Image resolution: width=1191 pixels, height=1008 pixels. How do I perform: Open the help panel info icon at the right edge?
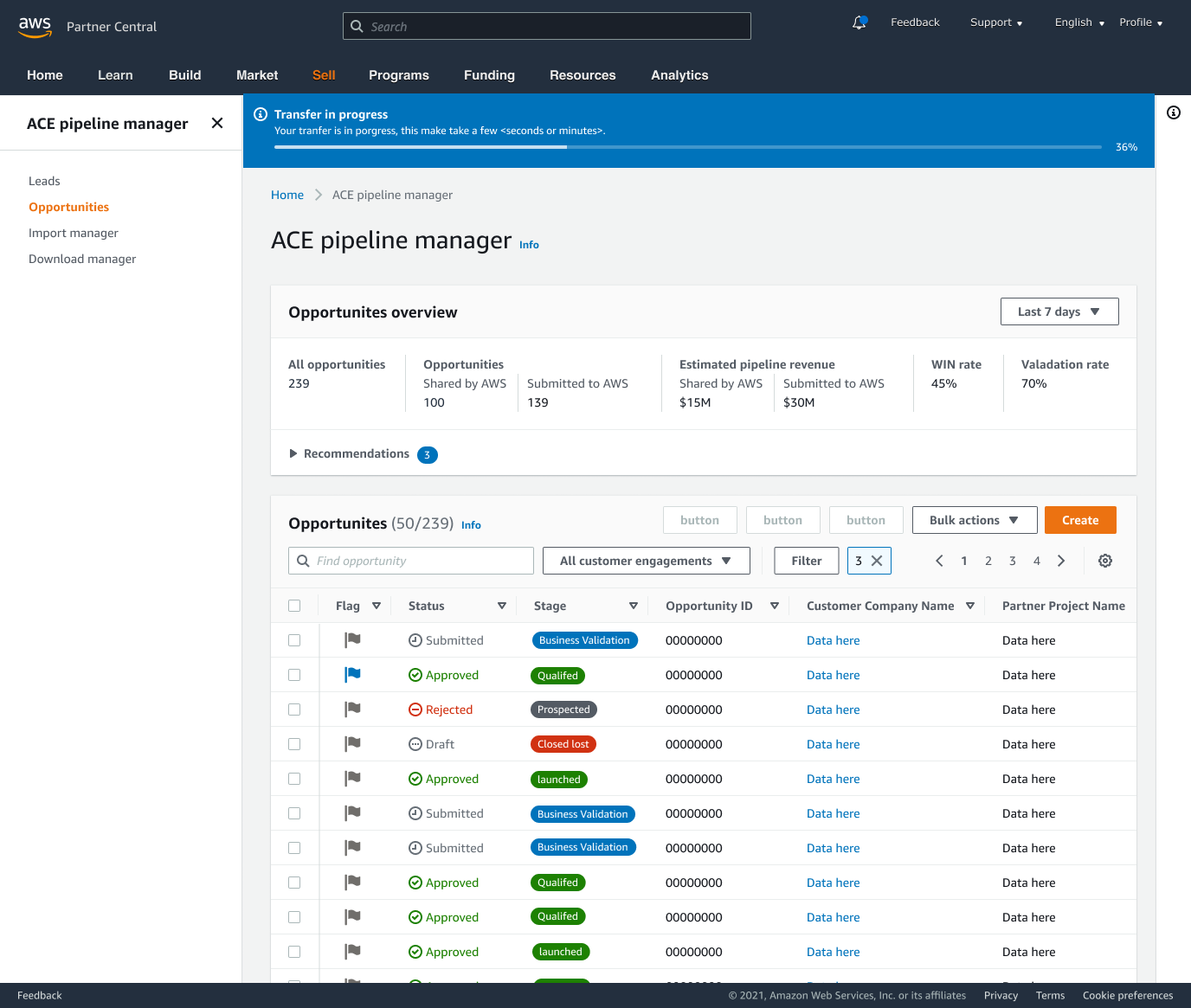(x=1174, y=112)
